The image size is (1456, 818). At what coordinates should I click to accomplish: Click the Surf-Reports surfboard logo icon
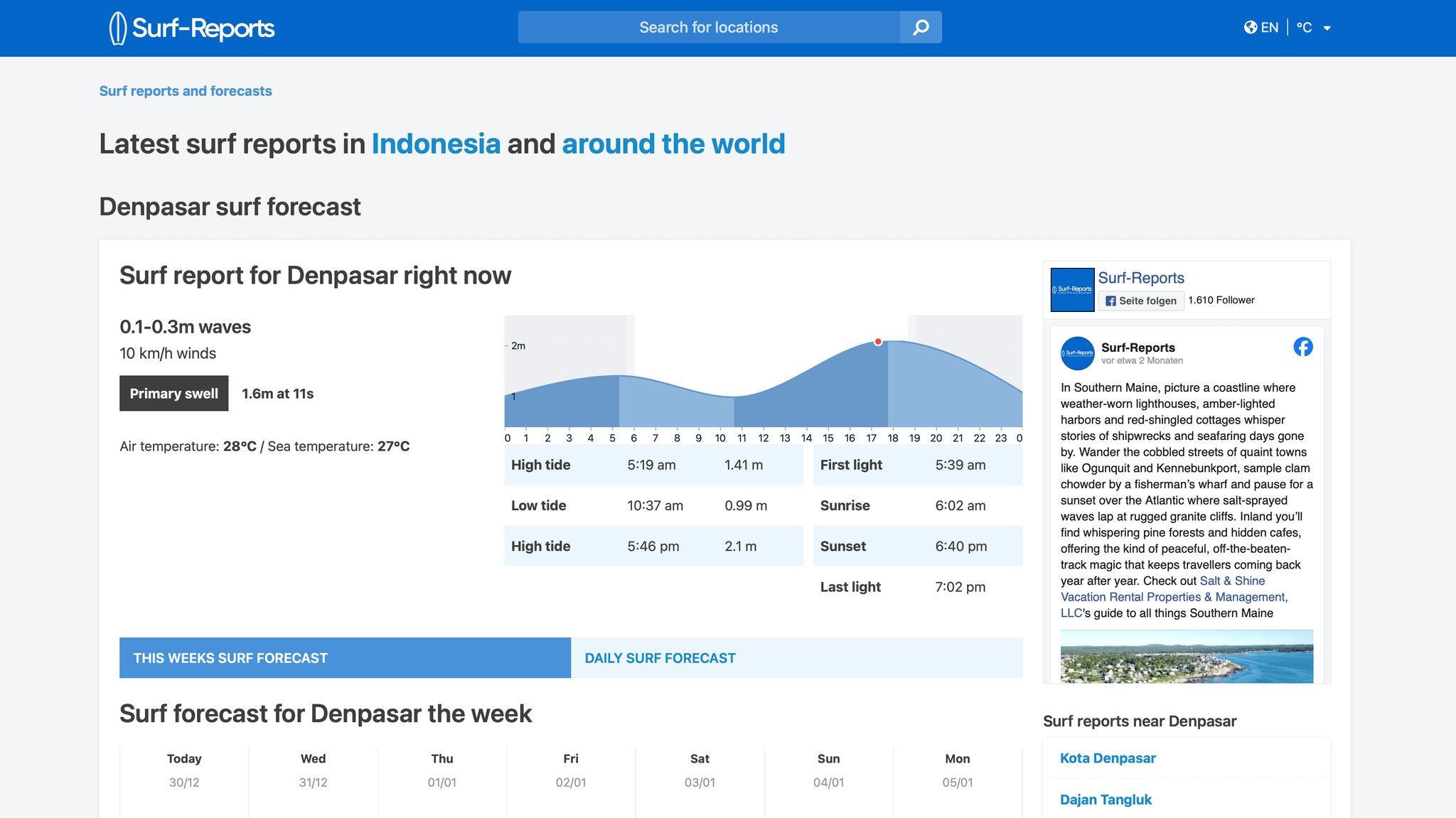point(117,28)
